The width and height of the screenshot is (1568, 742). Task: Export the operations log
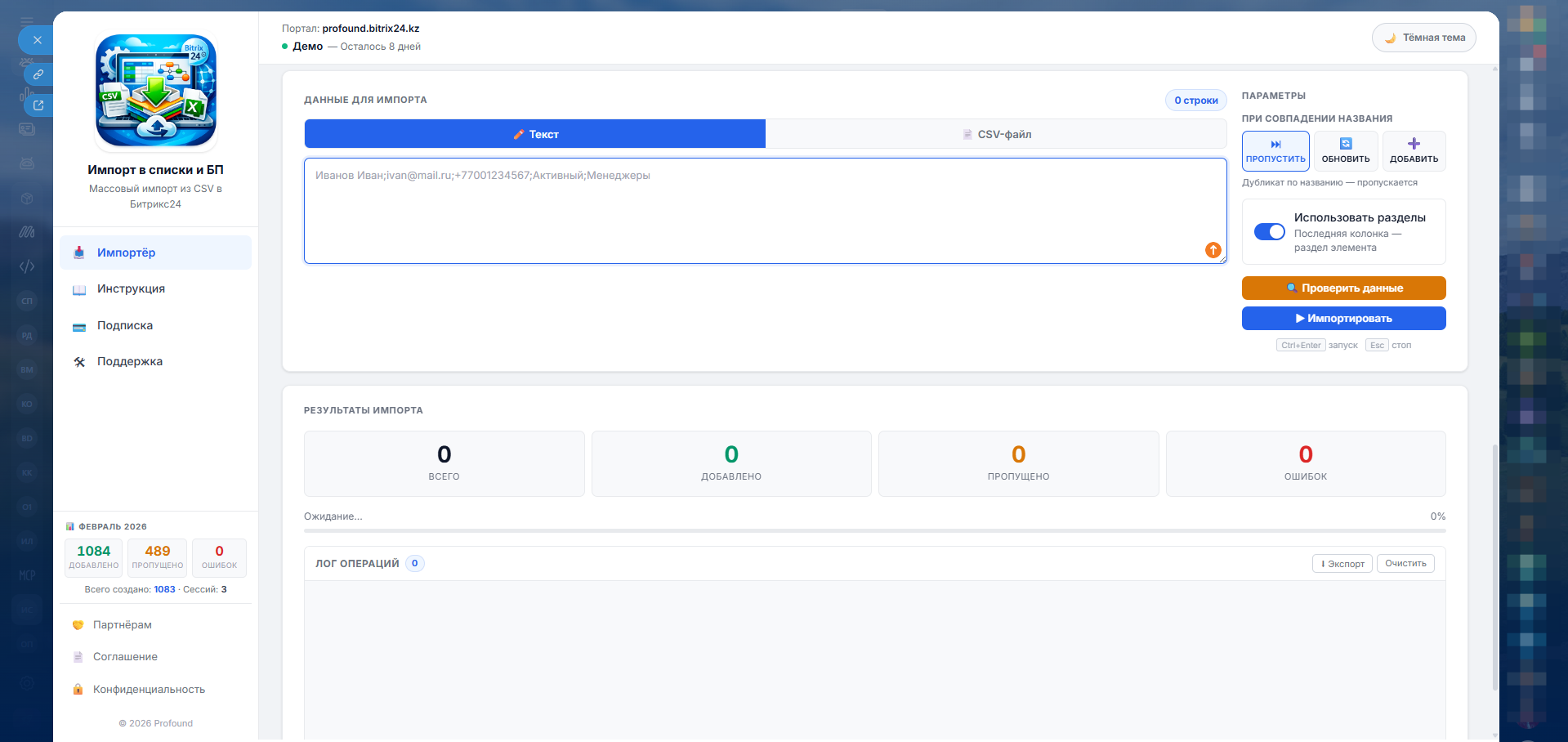(x=1342, y=564)
